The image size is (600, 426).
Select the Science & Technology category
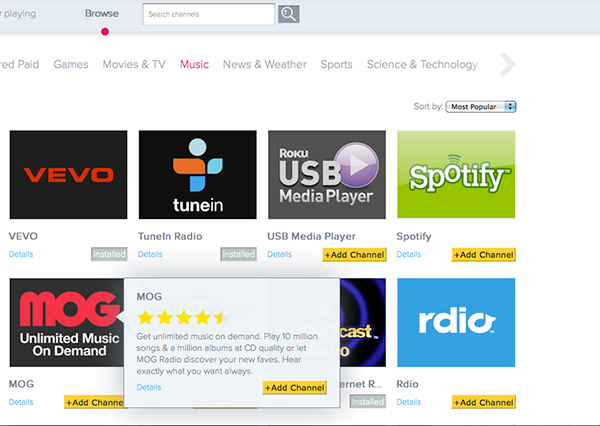[422, 64]
